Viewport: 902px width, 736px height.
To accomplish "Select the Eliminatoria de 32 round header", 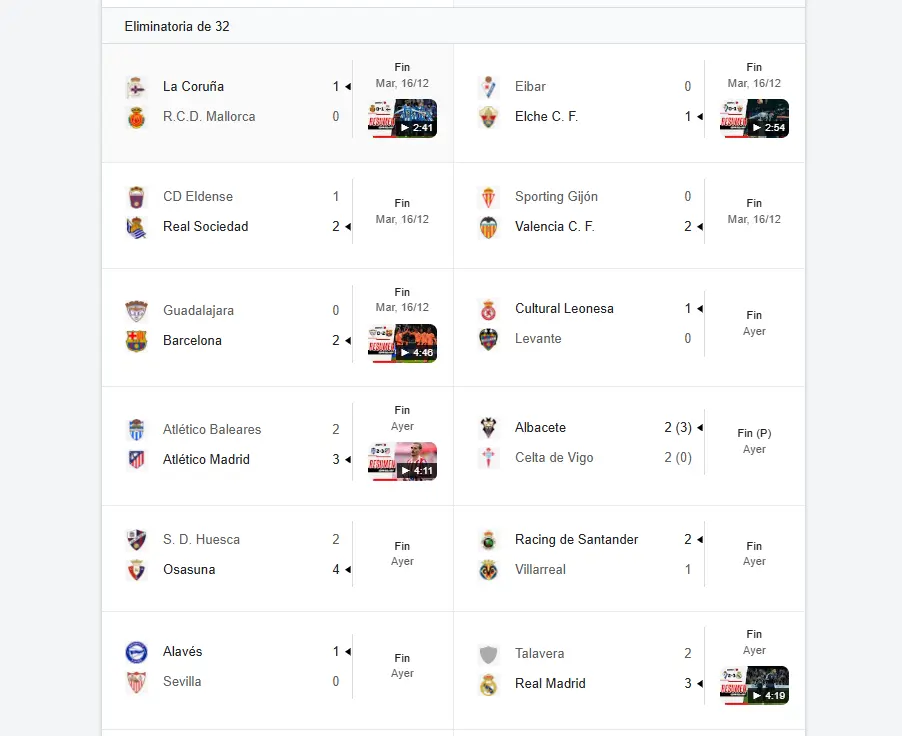I will click(x=177, y=26).
